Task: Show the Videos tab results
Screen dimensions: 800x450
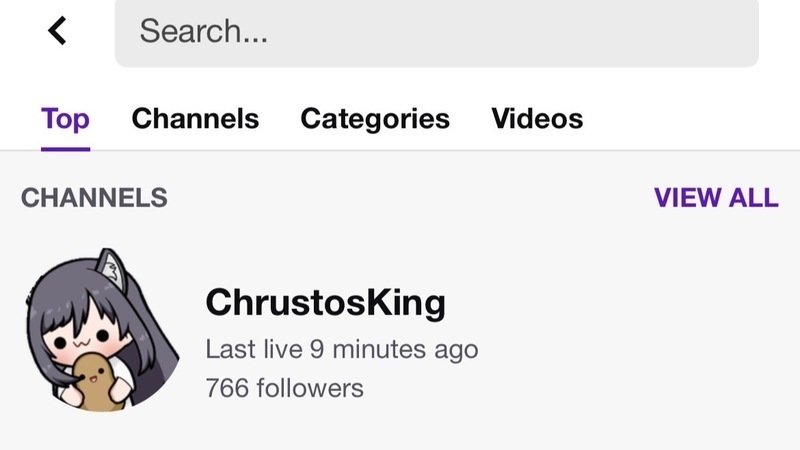Action: point(537,119)
